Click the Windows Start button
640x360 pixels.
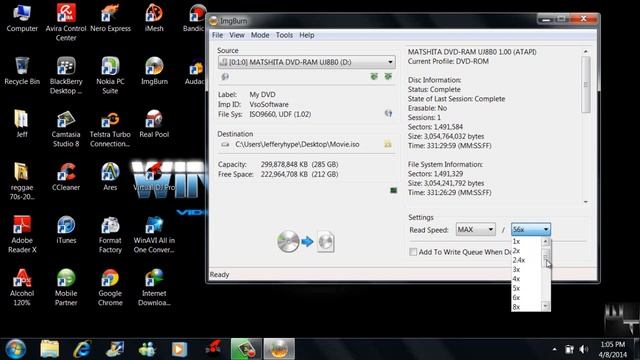click(16, 349)
